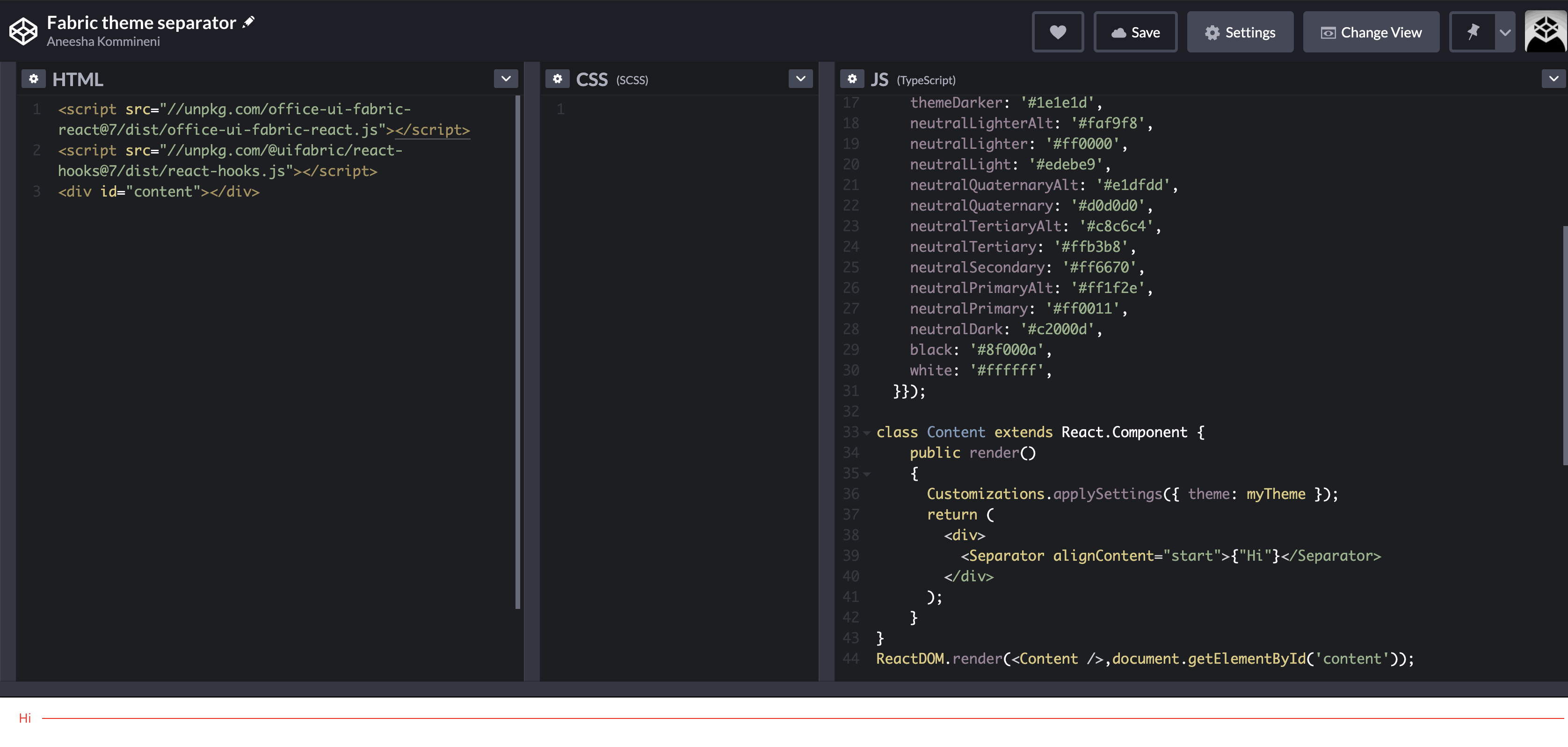
Task: Open JS editor settings gear
Action: (851, 79)
